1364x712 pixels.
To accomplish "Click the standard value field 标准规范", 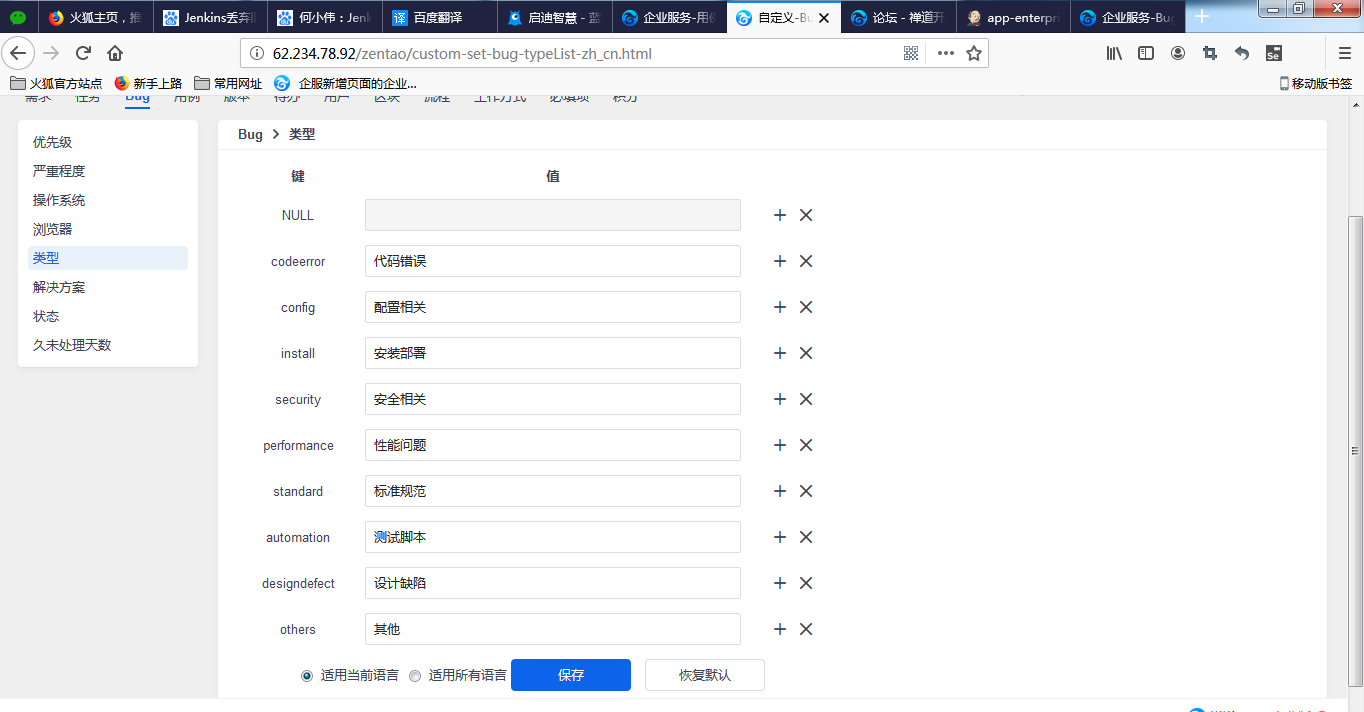I will click(552, 491).
